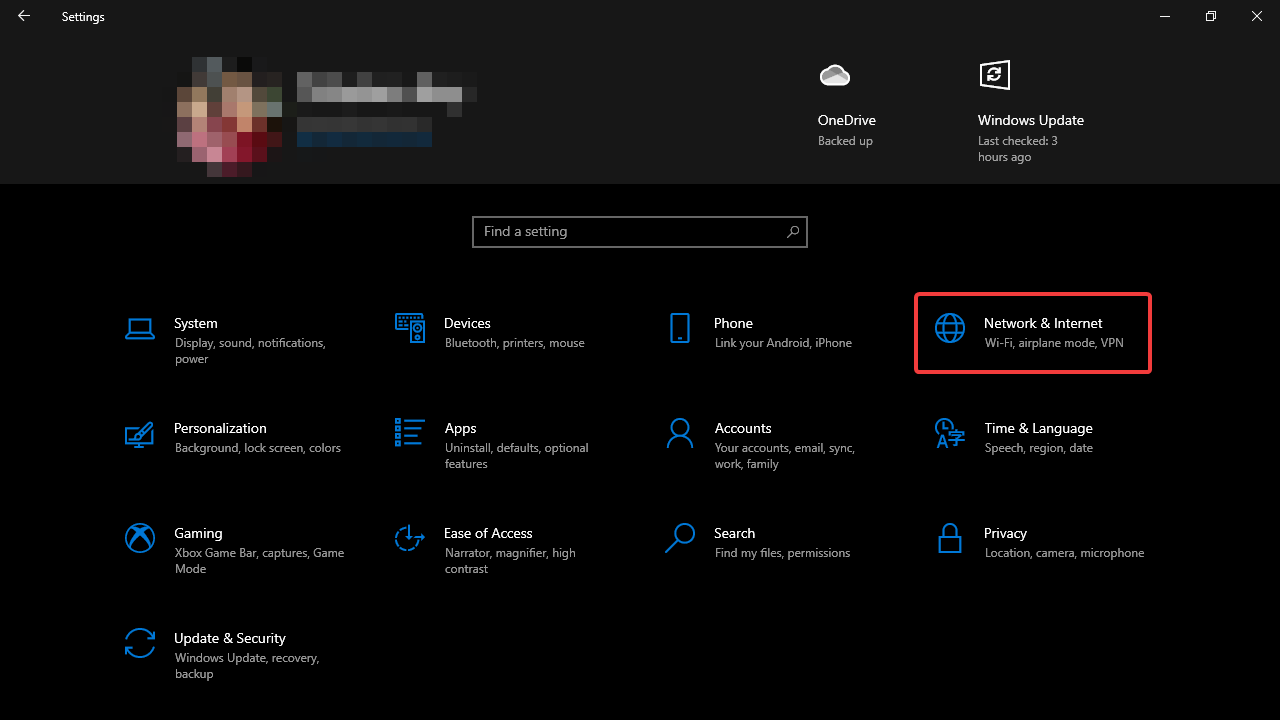Open System settings via the laptop icon

[x=140, y=328]
